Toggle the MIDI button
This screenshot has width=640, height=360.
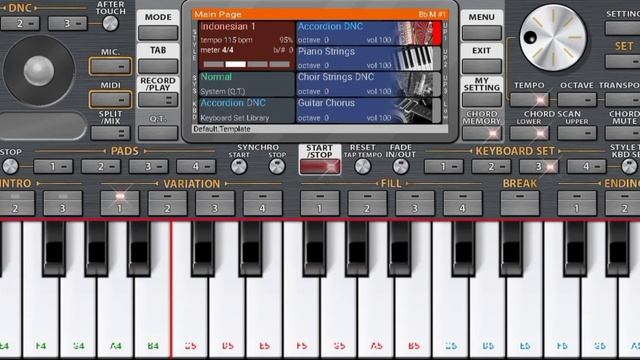[110, 99]
